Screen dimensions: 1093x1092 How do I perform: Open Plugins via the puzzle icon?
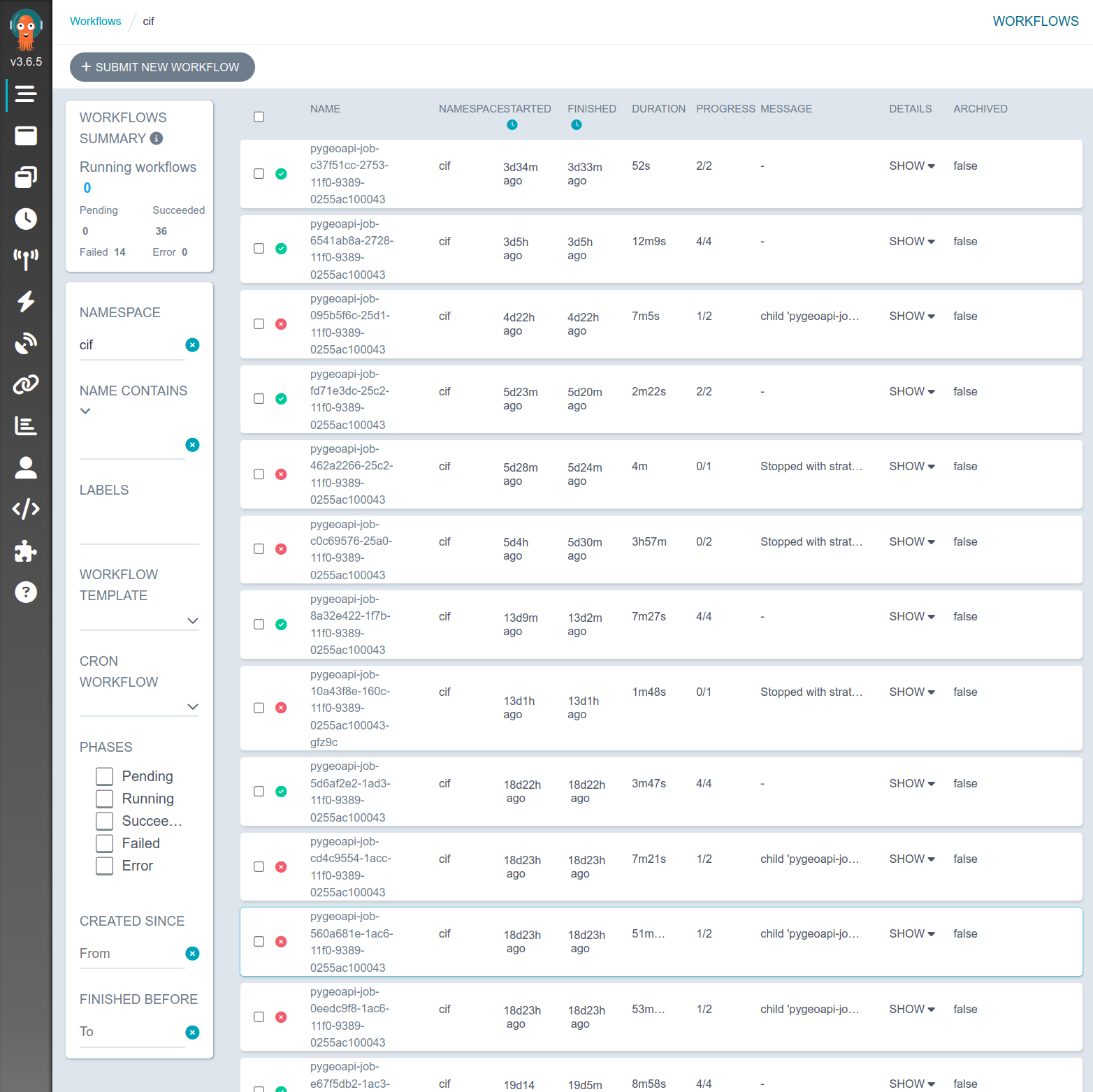pyautogui.click(x=26, y=551)
